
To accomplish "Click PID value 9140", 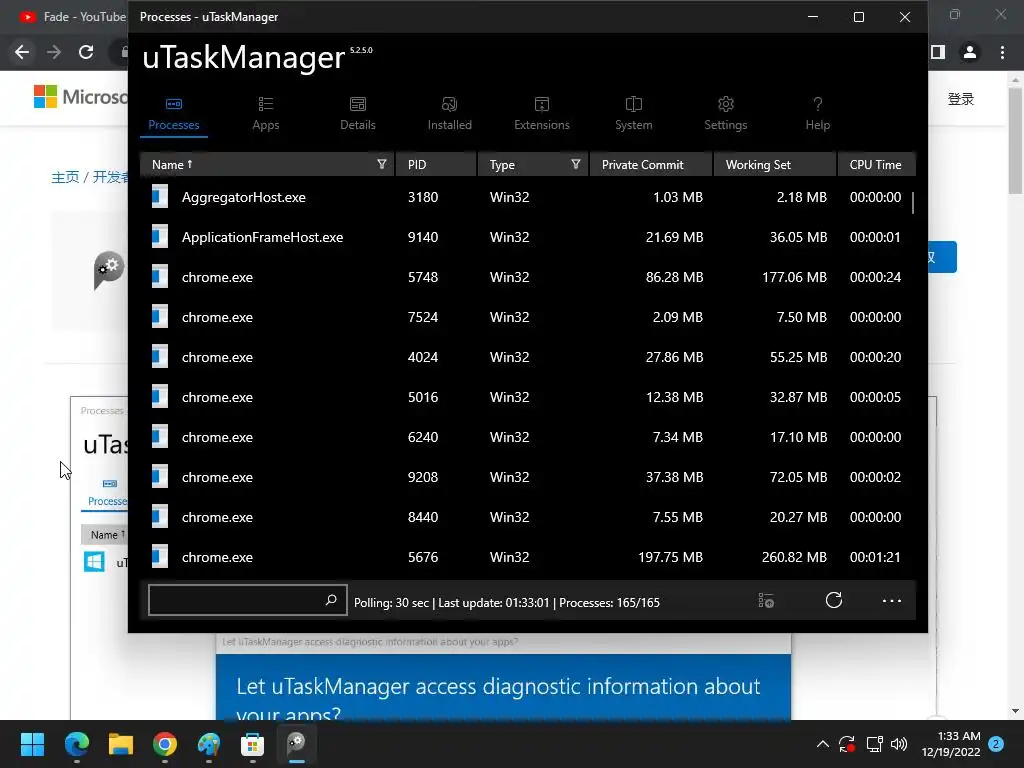I will [x=423, y=237].
